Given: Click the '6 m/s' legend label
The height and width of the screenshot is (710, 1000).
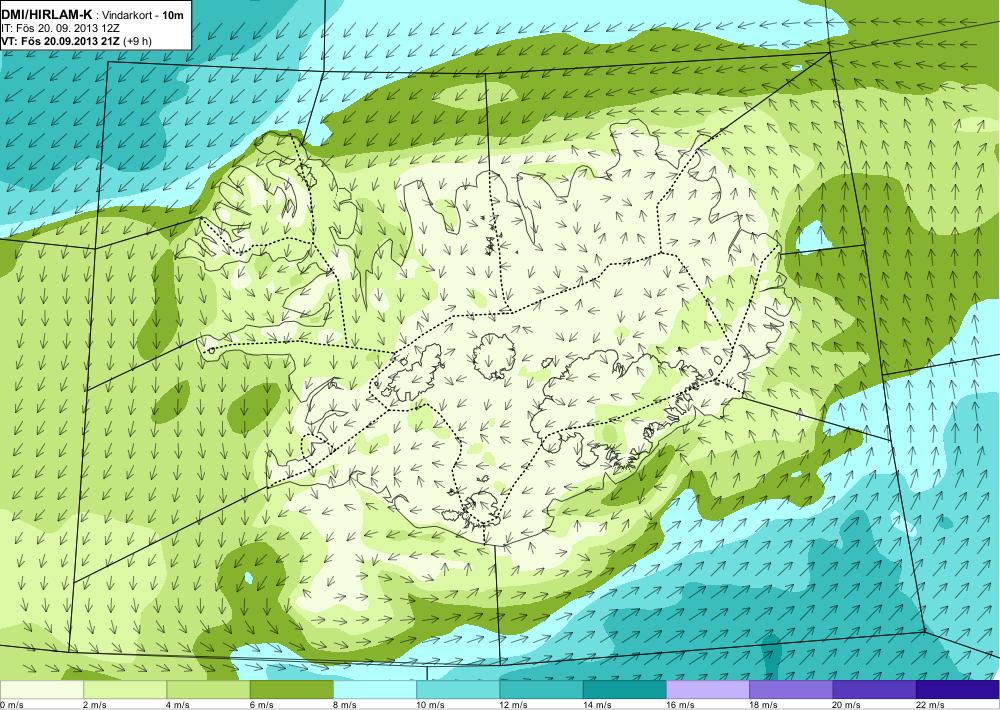Looking at the screenshot, I should (x=261, y=705).
